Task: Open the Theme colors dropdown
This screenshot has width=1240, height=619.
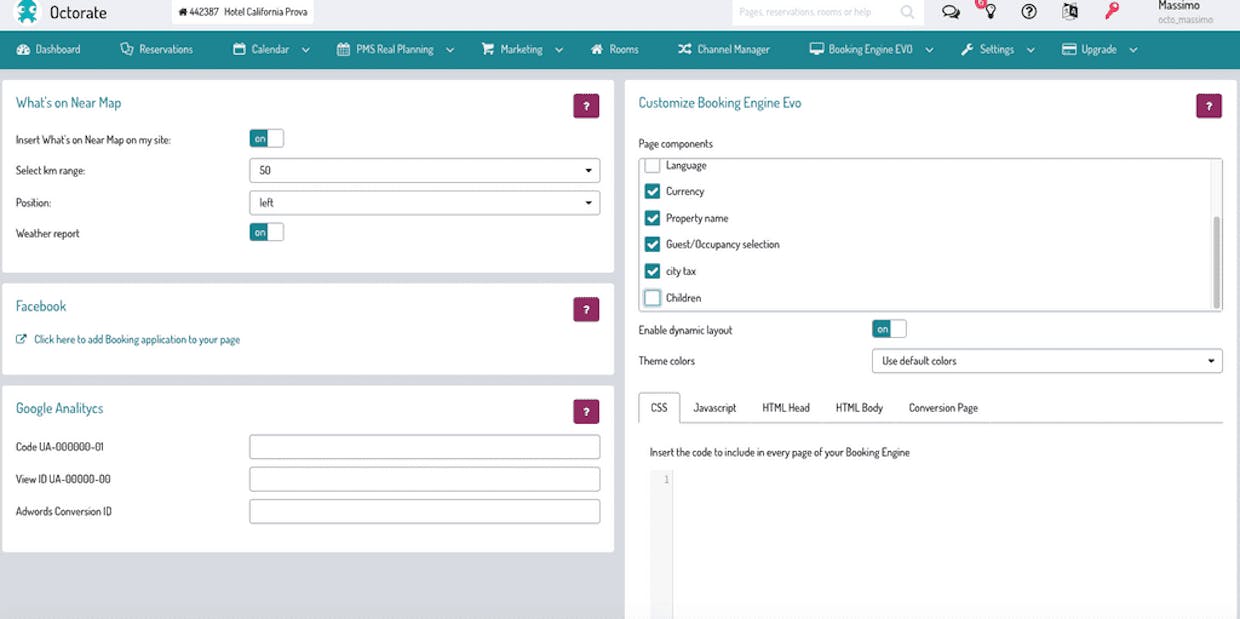Action: [1047, 361]
